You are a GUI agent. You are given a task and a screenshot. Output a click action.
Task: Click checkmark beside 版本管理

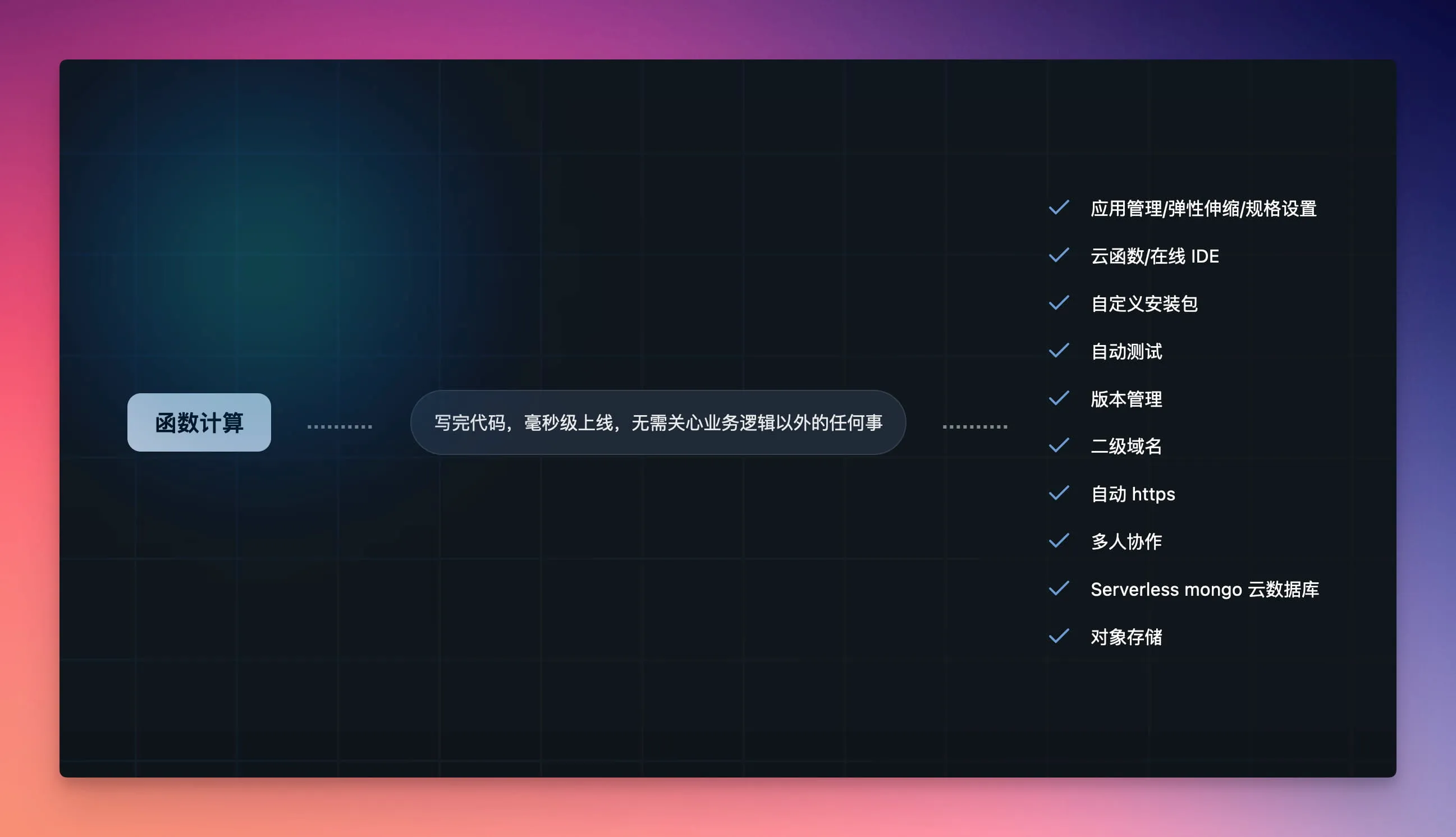(1059, 398)
